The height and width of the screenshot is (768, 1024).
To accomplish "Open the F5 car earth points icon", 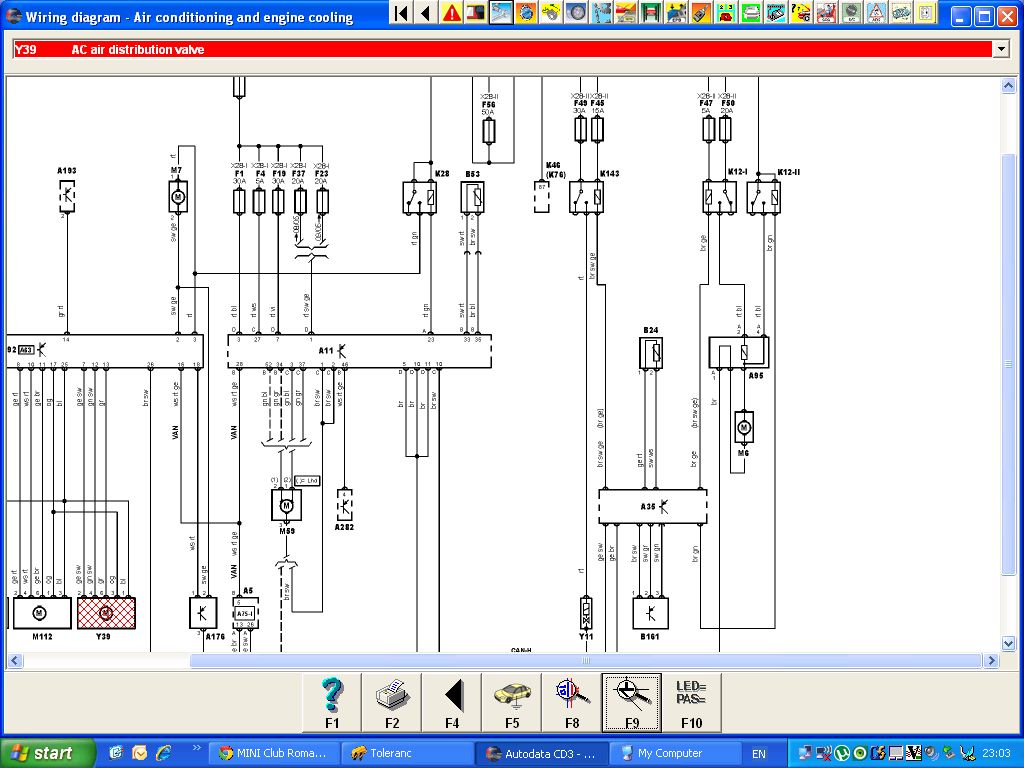I will pos(512,703).
